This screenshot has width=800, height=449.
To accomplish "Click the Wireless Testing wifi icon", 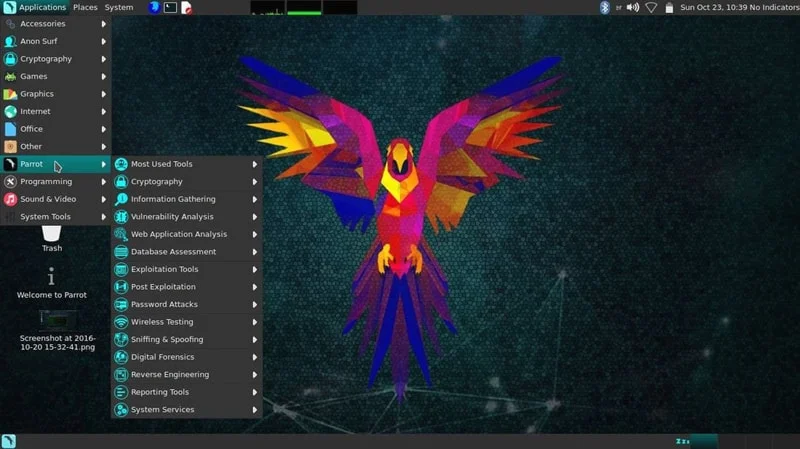I will (121, 322).
